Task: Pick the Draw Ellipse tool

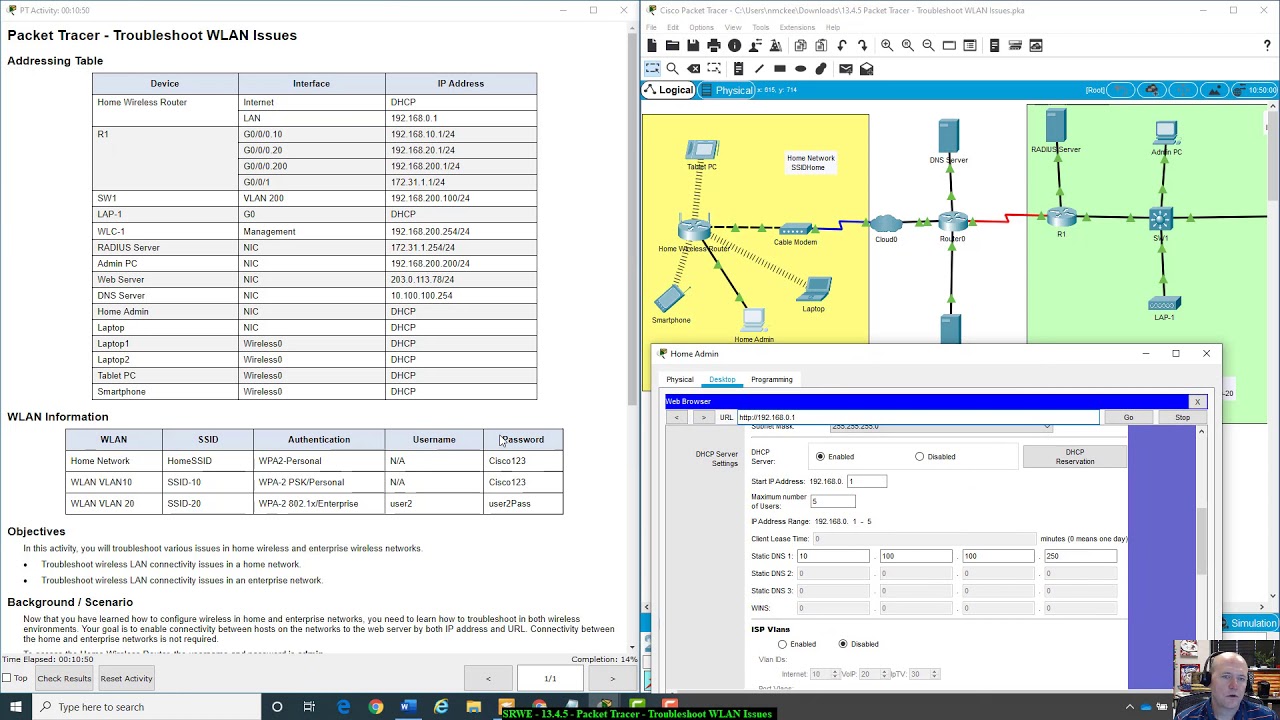Action: (800, 68)
